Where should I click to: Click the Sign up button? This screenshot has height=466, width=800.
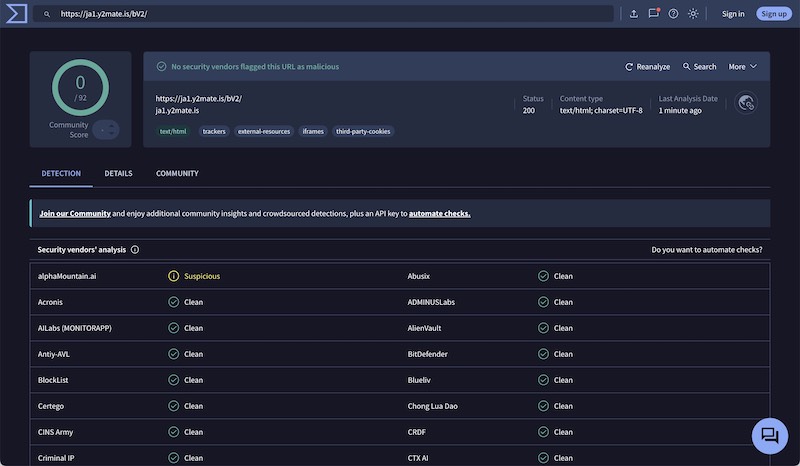coord(773,14)
